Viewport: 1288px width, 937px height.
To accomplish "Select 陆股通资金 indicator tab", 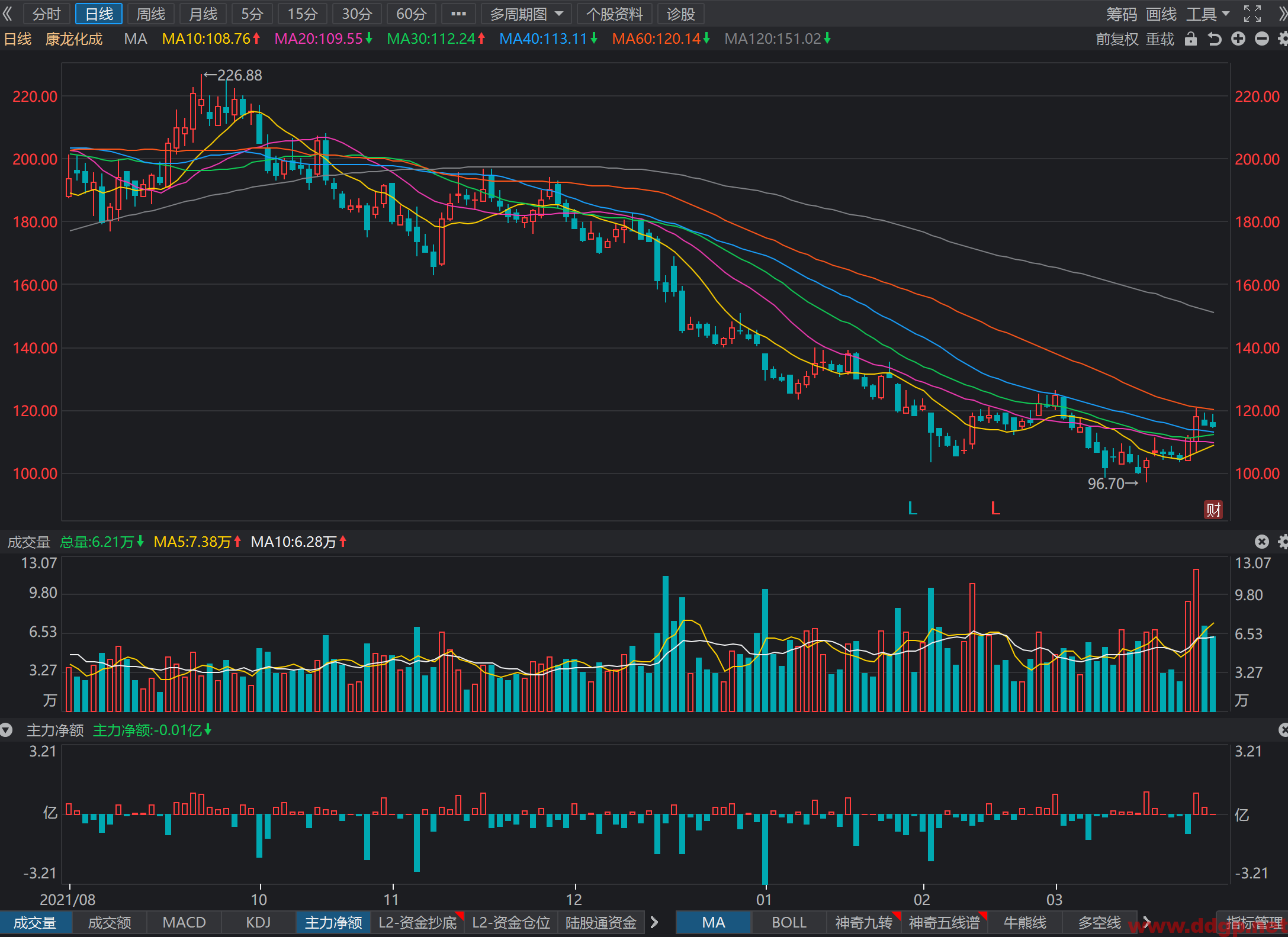I will [x=601, y=922].
